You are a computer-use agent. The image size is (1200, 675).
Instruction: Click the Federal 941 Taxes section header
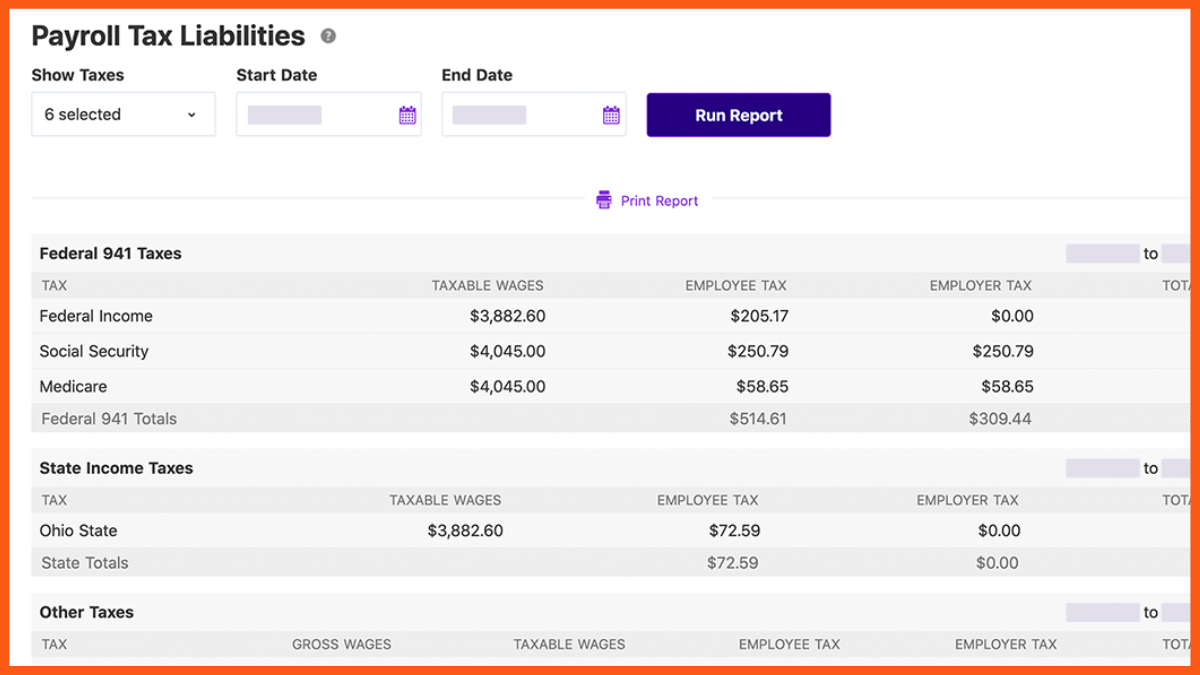(x=110, y=254)
